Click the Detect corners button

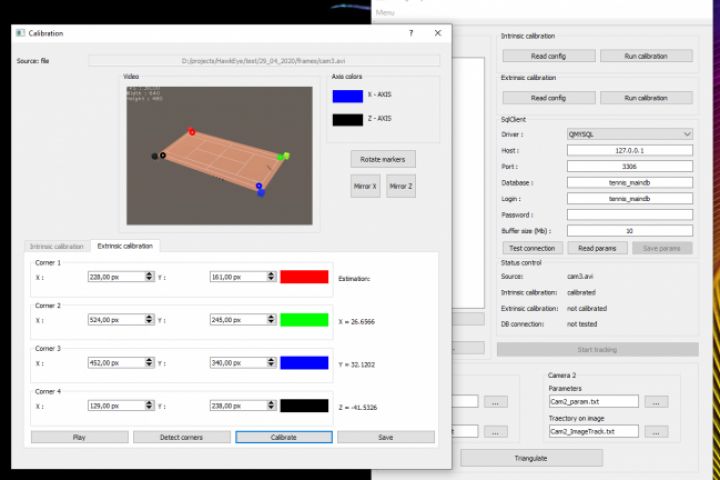(181, 437)
